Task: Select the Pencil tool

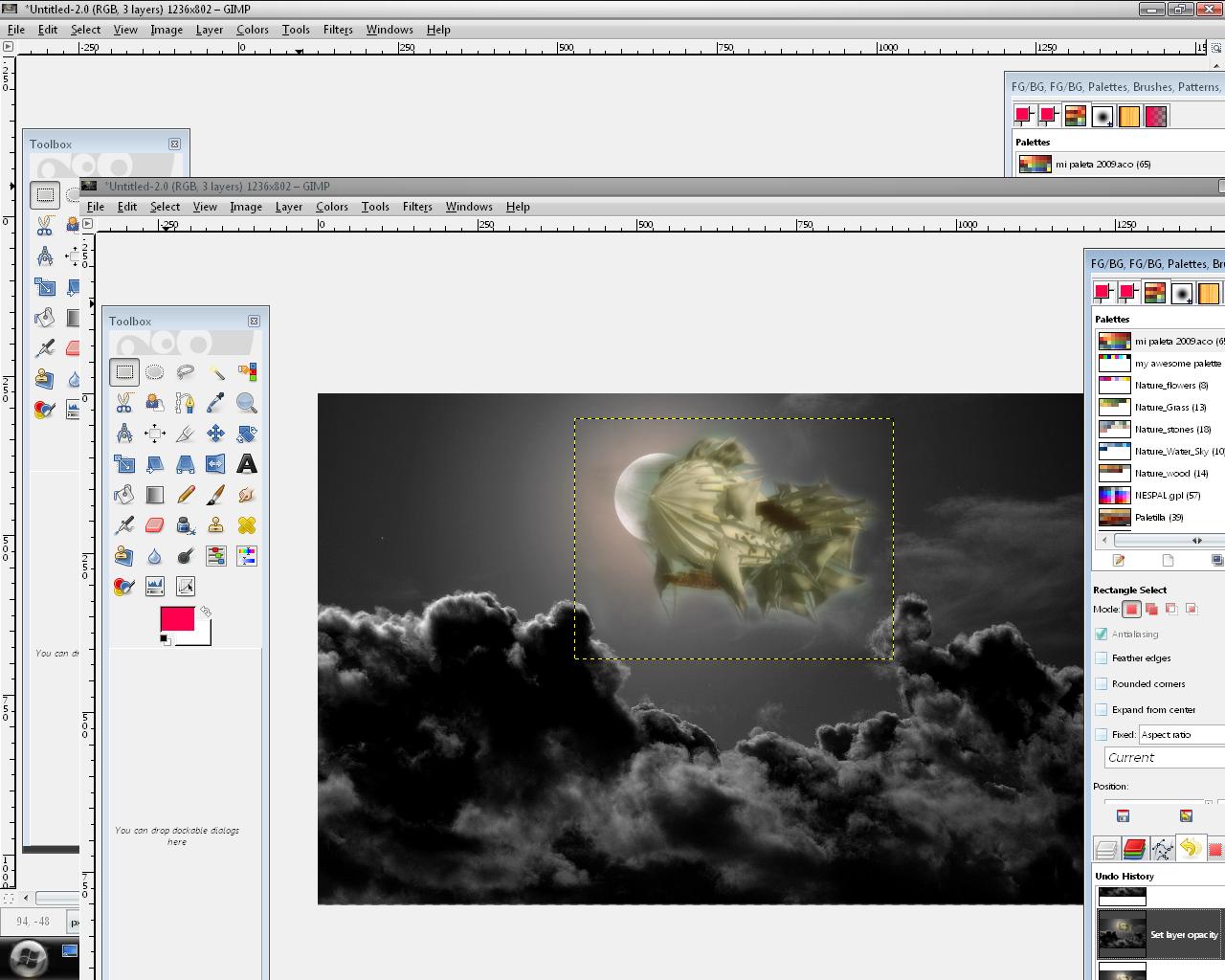Action: pyautogui.click(x=186, y=495)
